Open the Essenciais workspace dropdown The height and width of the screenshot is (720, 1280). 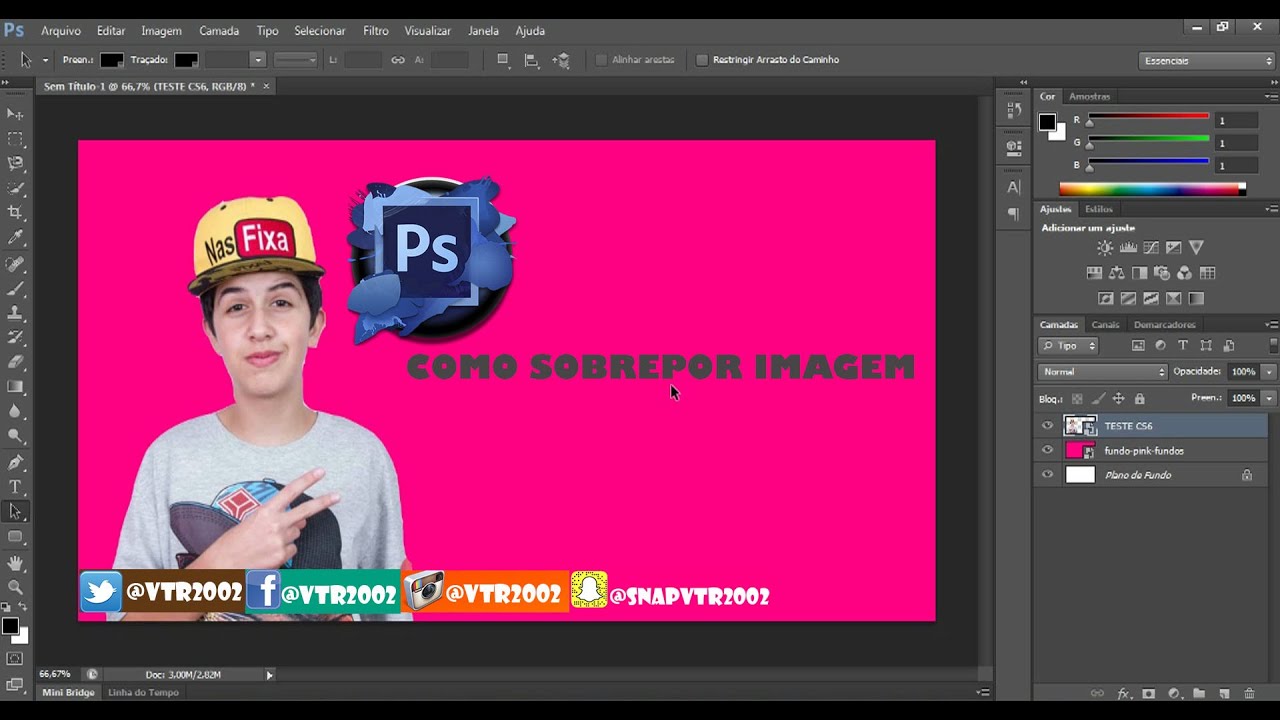point(1208,61)
